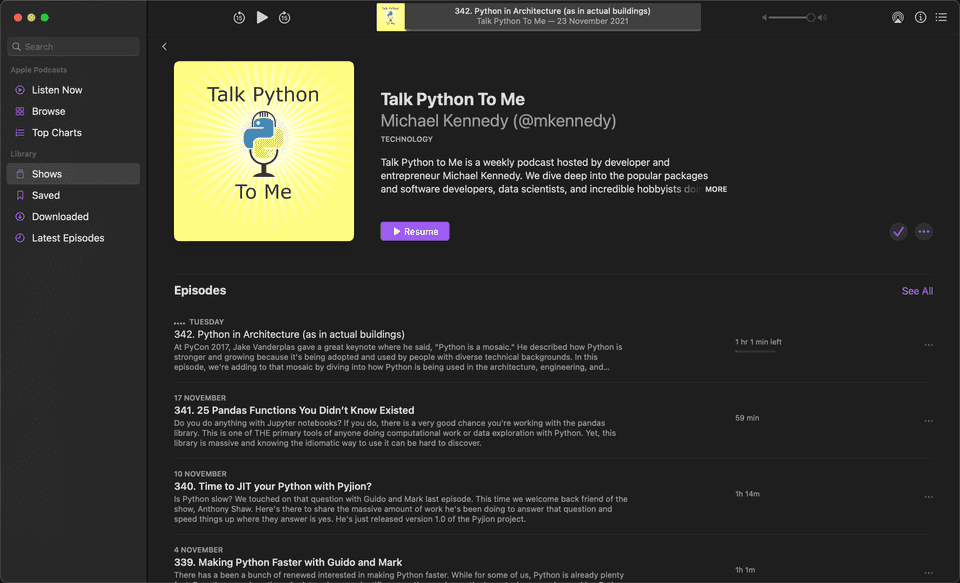Click the 'TUESDAY' date label
The image size is (960, 583).
coord(206,322)
